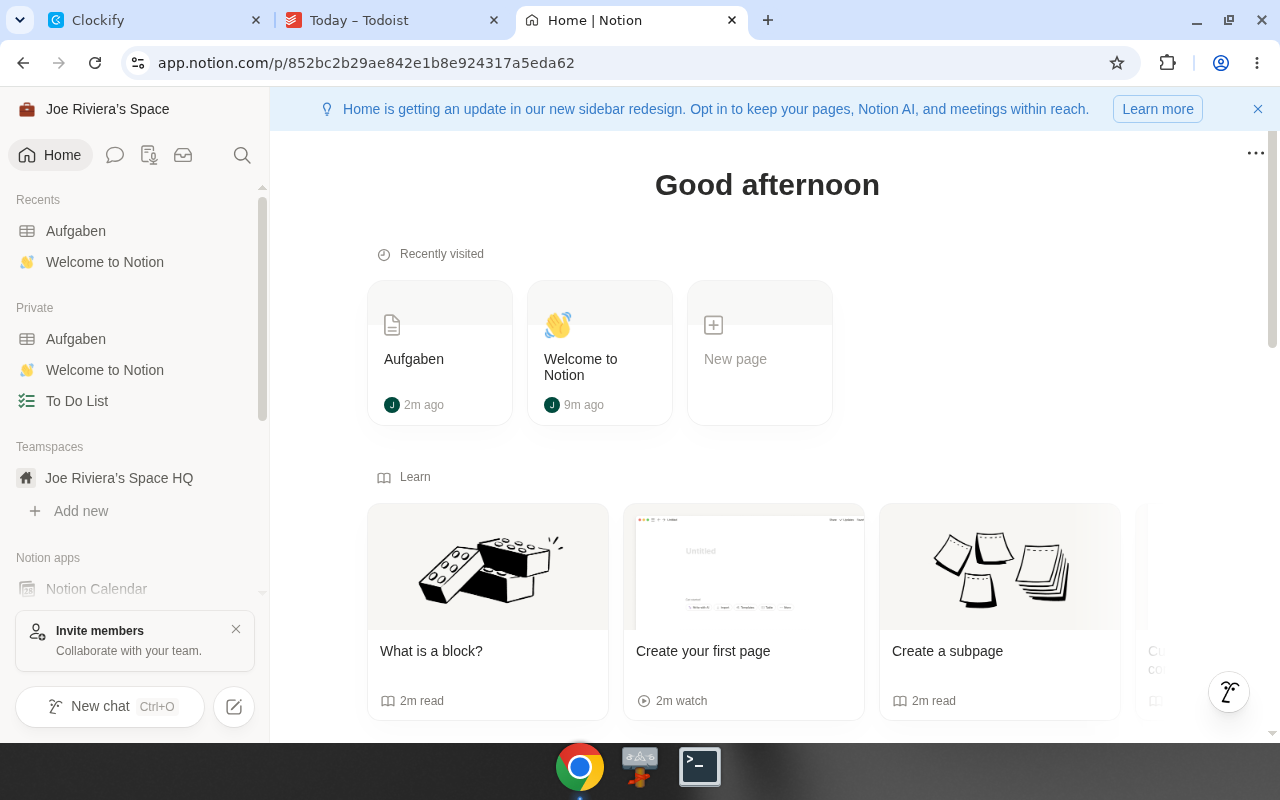Go back to the previous page

point(23,63)
